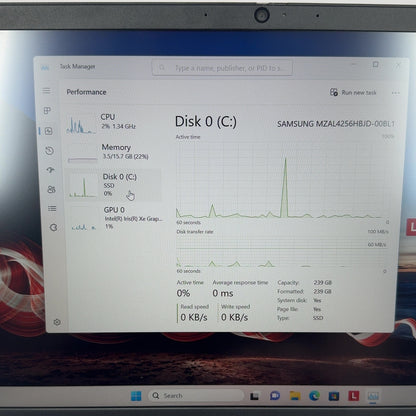Open the Windows Start menu
This screenshot has width=416, height=416.
[136, 396]
